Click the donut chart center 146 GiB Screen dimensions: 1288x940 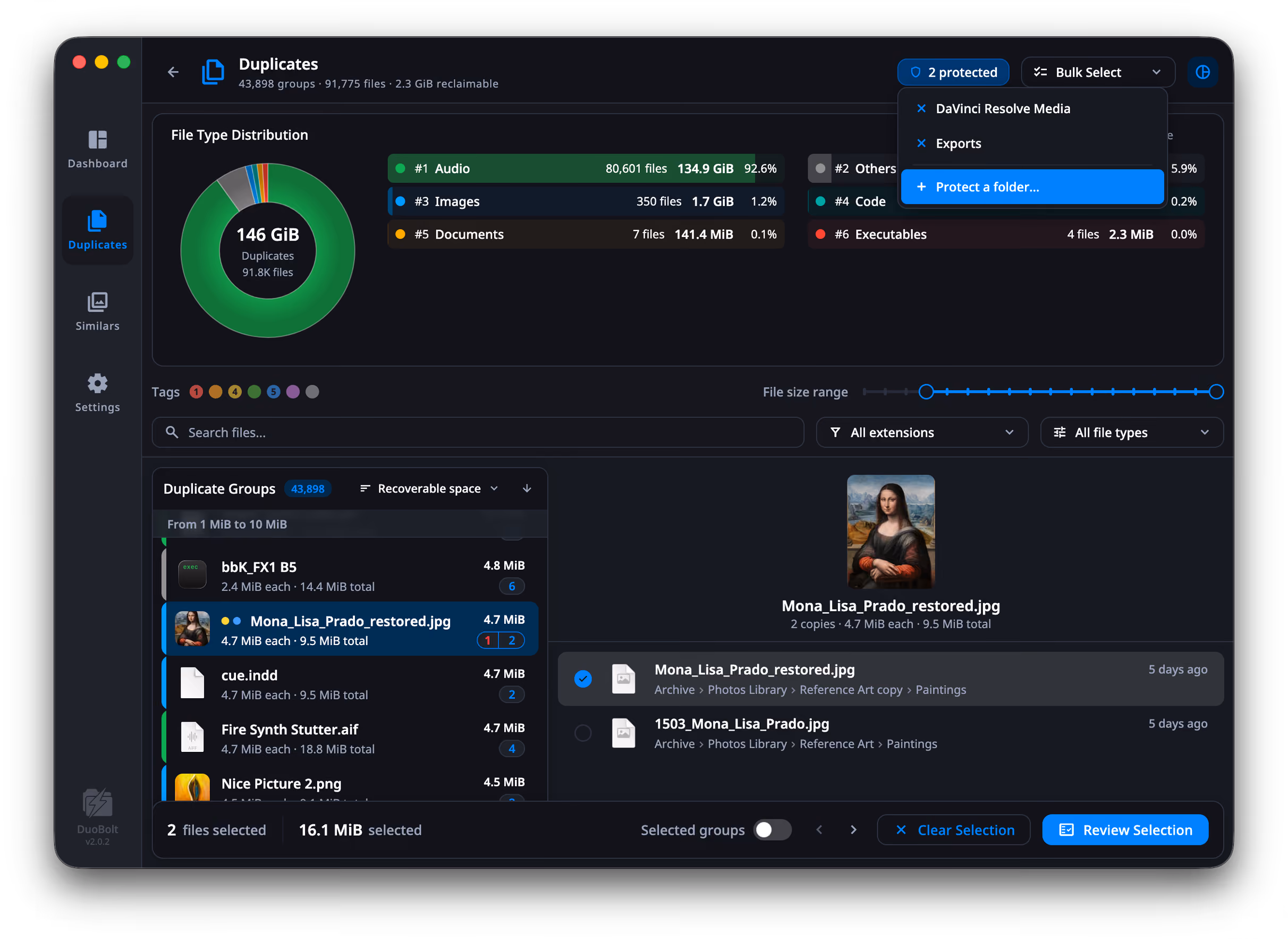268,251
